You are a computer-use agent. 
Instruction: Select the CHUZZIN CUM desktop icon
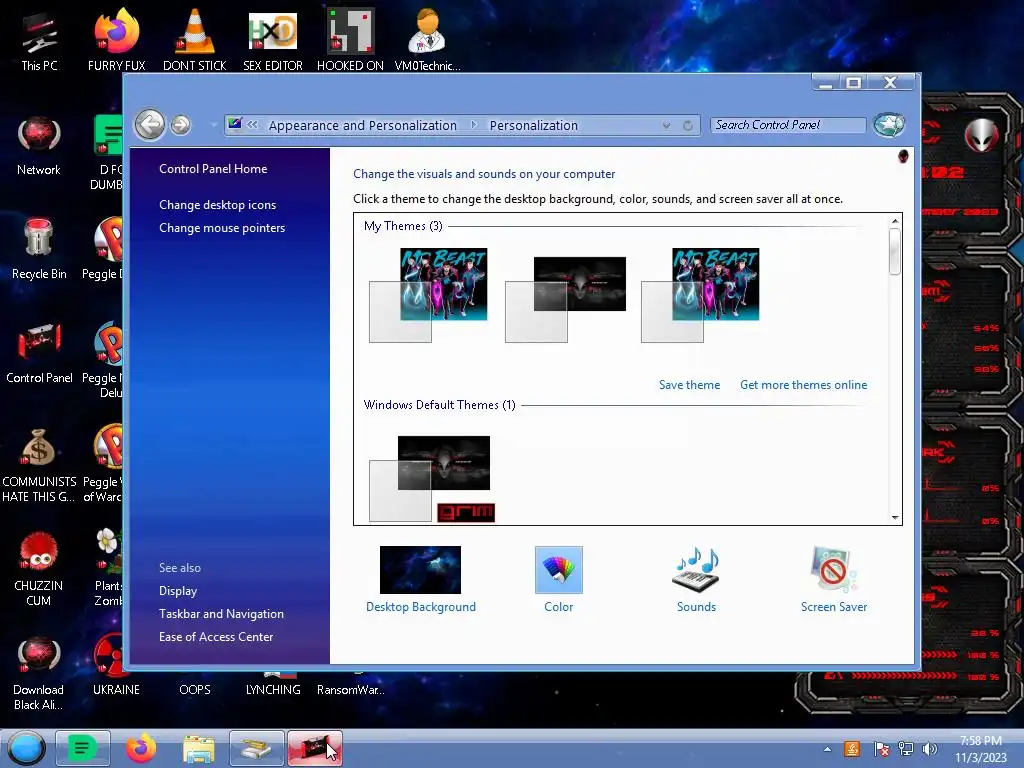tap(39, 569)
